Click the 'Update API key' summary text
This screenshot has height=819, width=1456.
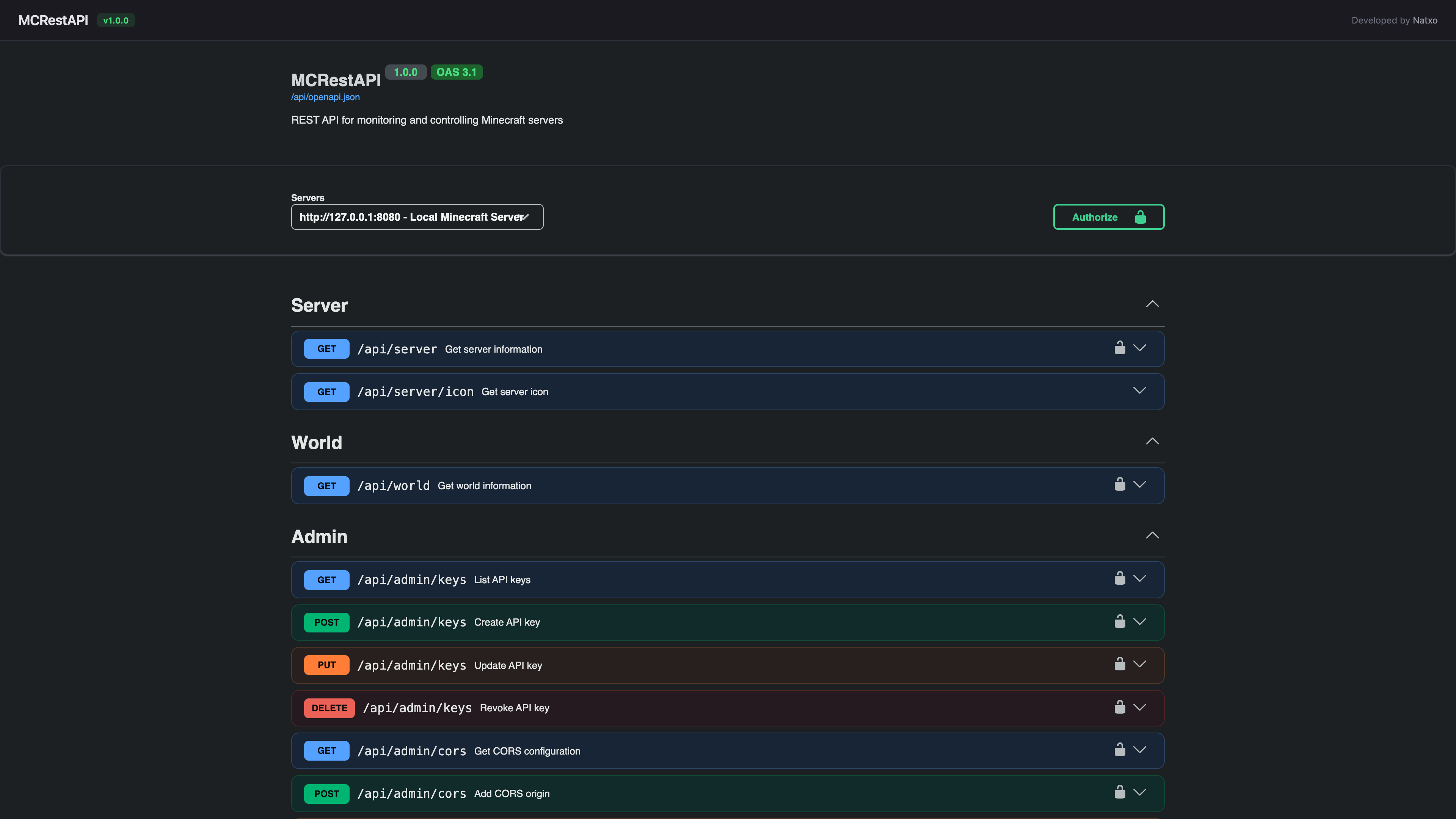coord(508,665)
